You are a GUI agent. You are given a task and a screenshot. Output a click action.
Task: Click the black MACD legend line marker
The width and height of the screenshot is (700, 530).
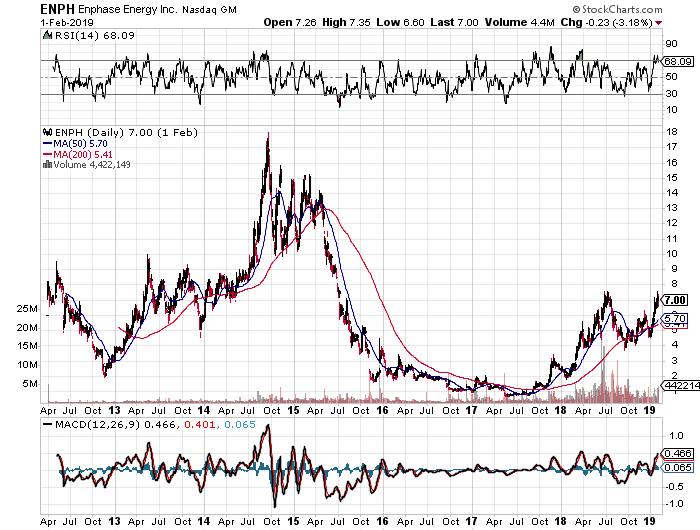[x=47, y=425]
